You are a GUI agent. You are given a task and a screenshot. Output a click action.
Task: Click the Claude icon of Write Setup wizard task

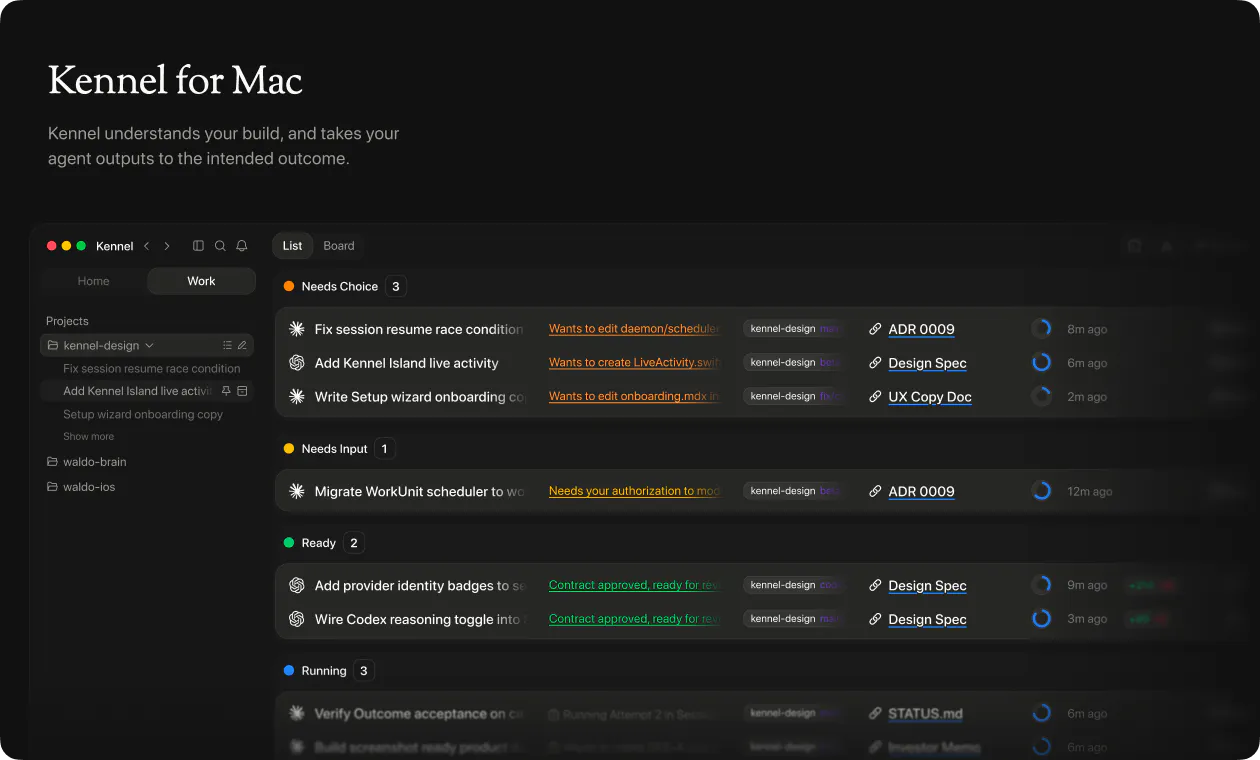tap(296, 397)
